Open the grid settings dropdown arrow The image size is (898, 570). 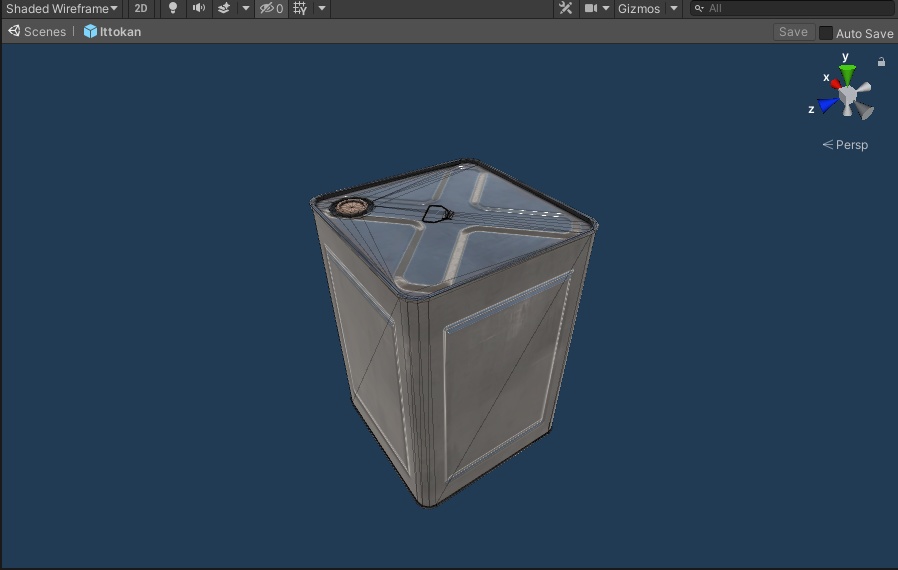322,8
